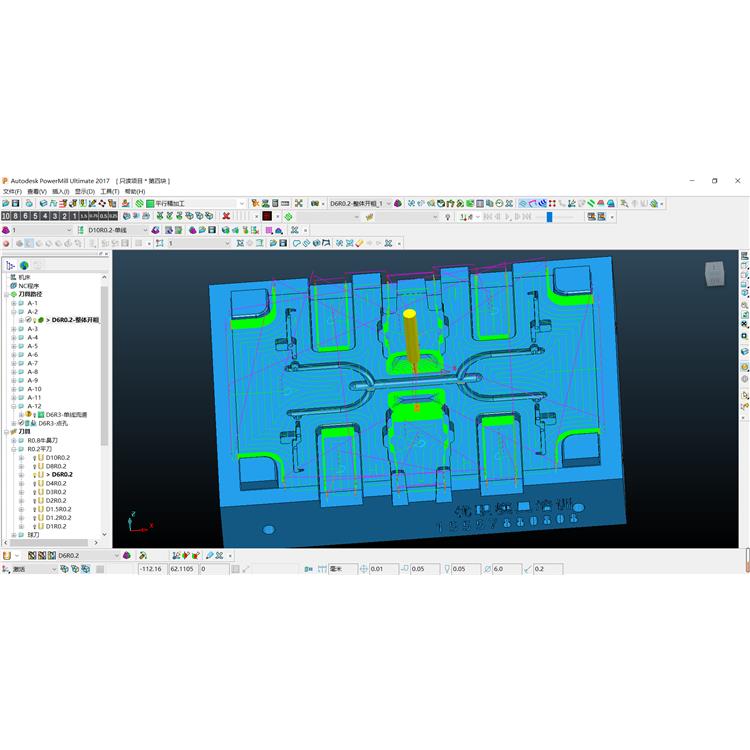This screenshot has height=750, width=750.
Task: Expand the A-3 toolpath folder
Action: coord(14,329)
